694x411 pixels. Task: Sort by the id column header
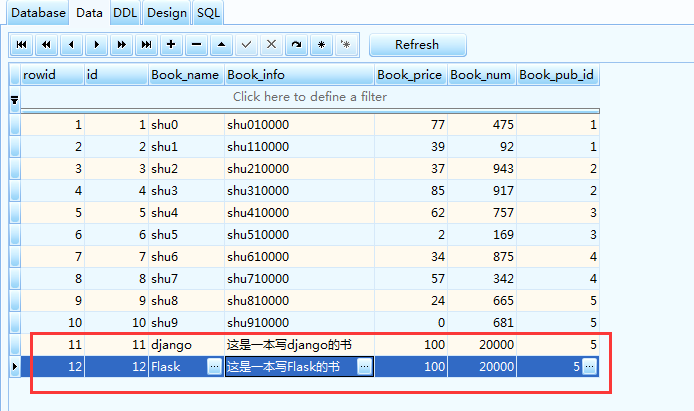pyautogui.click(x=116, y=75)
